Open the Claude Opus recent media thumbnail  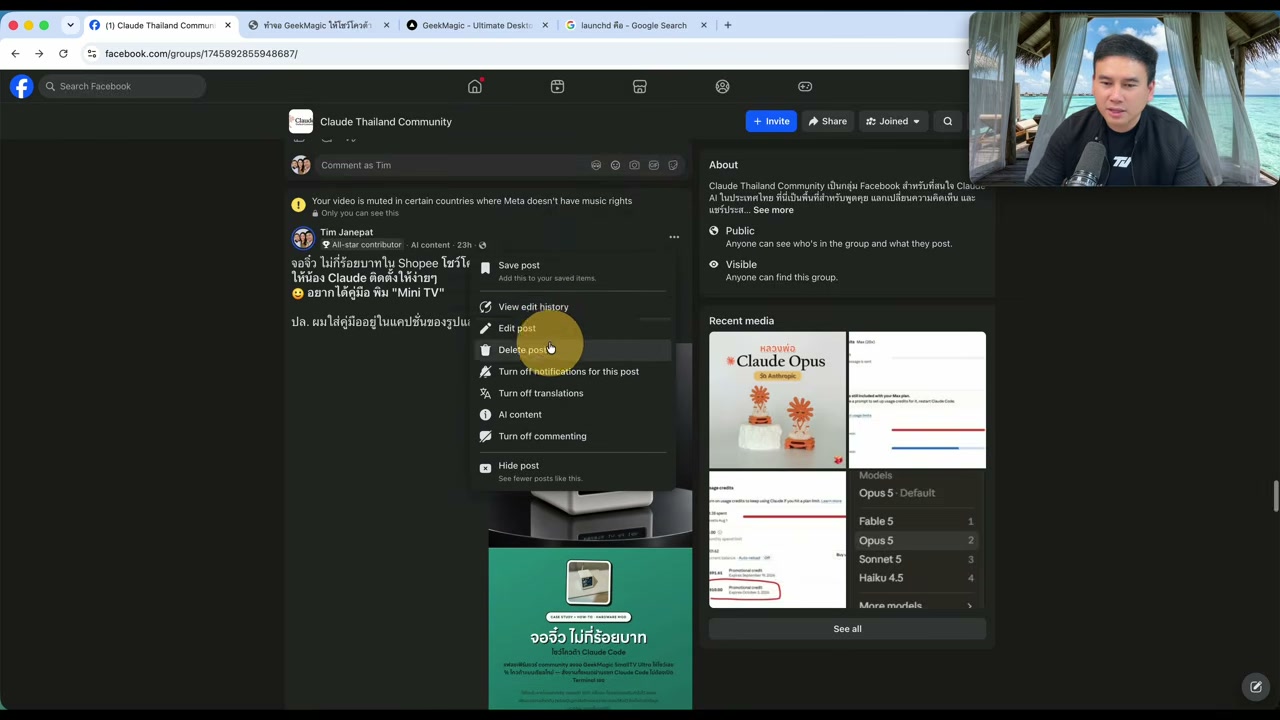[777, 400]
